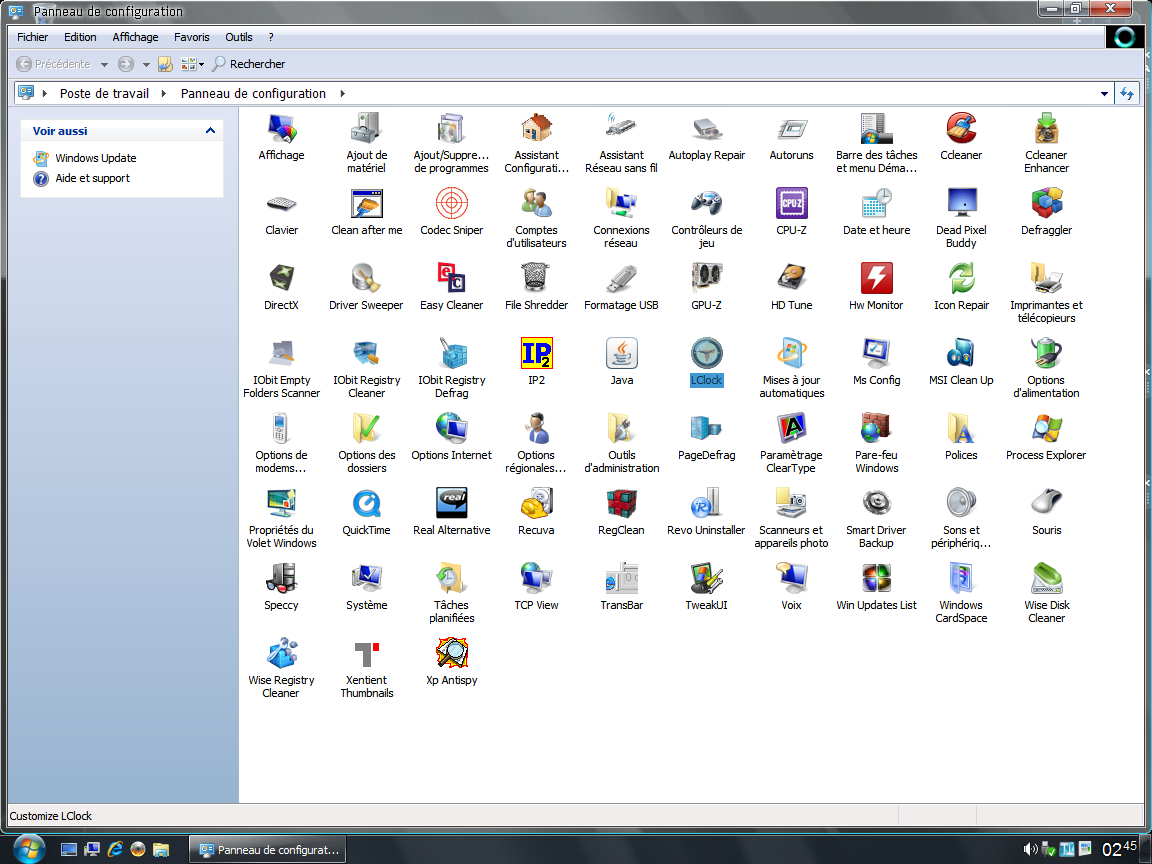Image resolution: width=1152 pixels, height=864 pixels.
Task: Open the Wise Disk Cleaner icon
Action: pos(1046,578)
